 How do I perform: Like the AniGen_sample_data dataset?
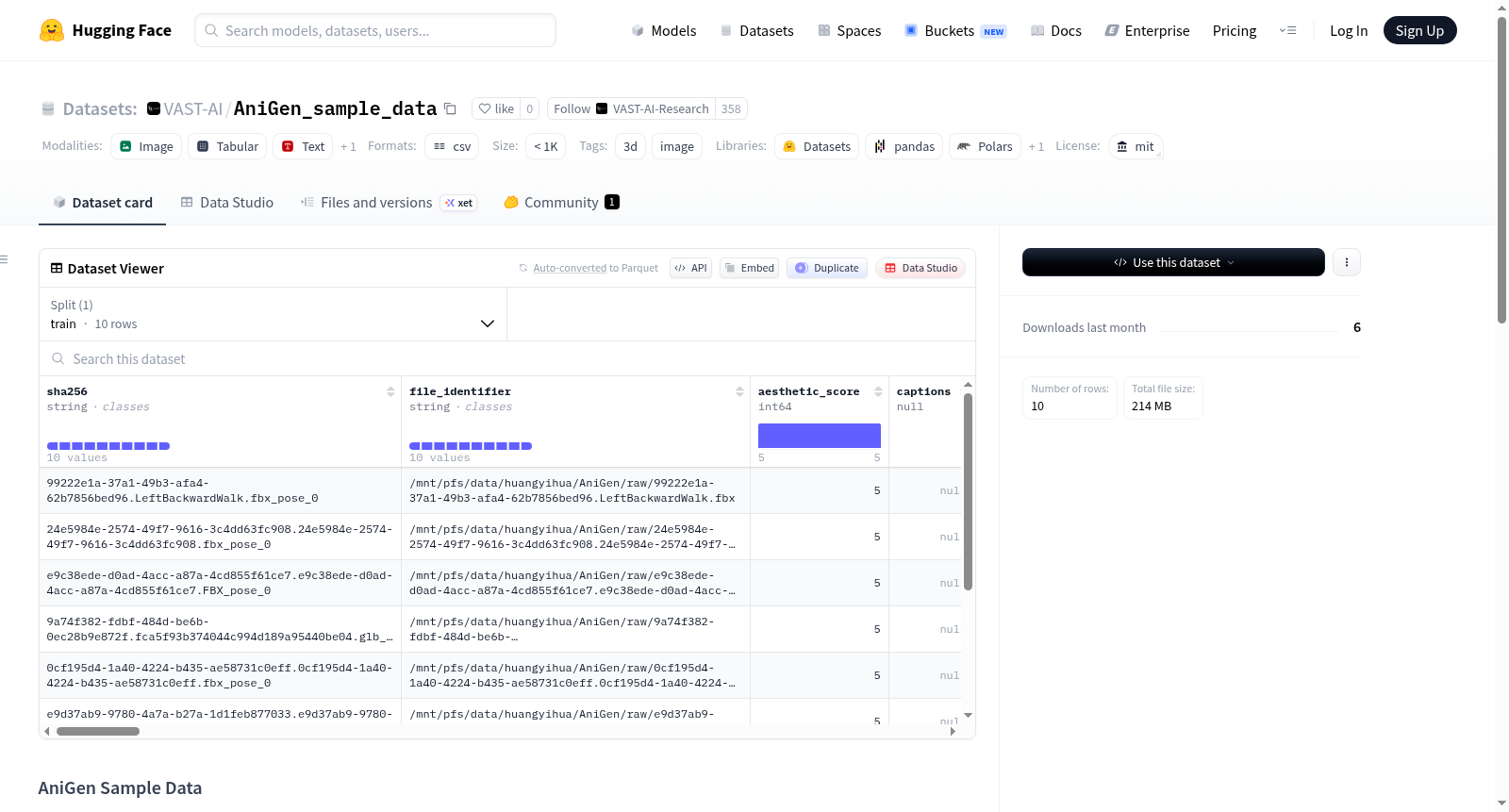(496, 109)
